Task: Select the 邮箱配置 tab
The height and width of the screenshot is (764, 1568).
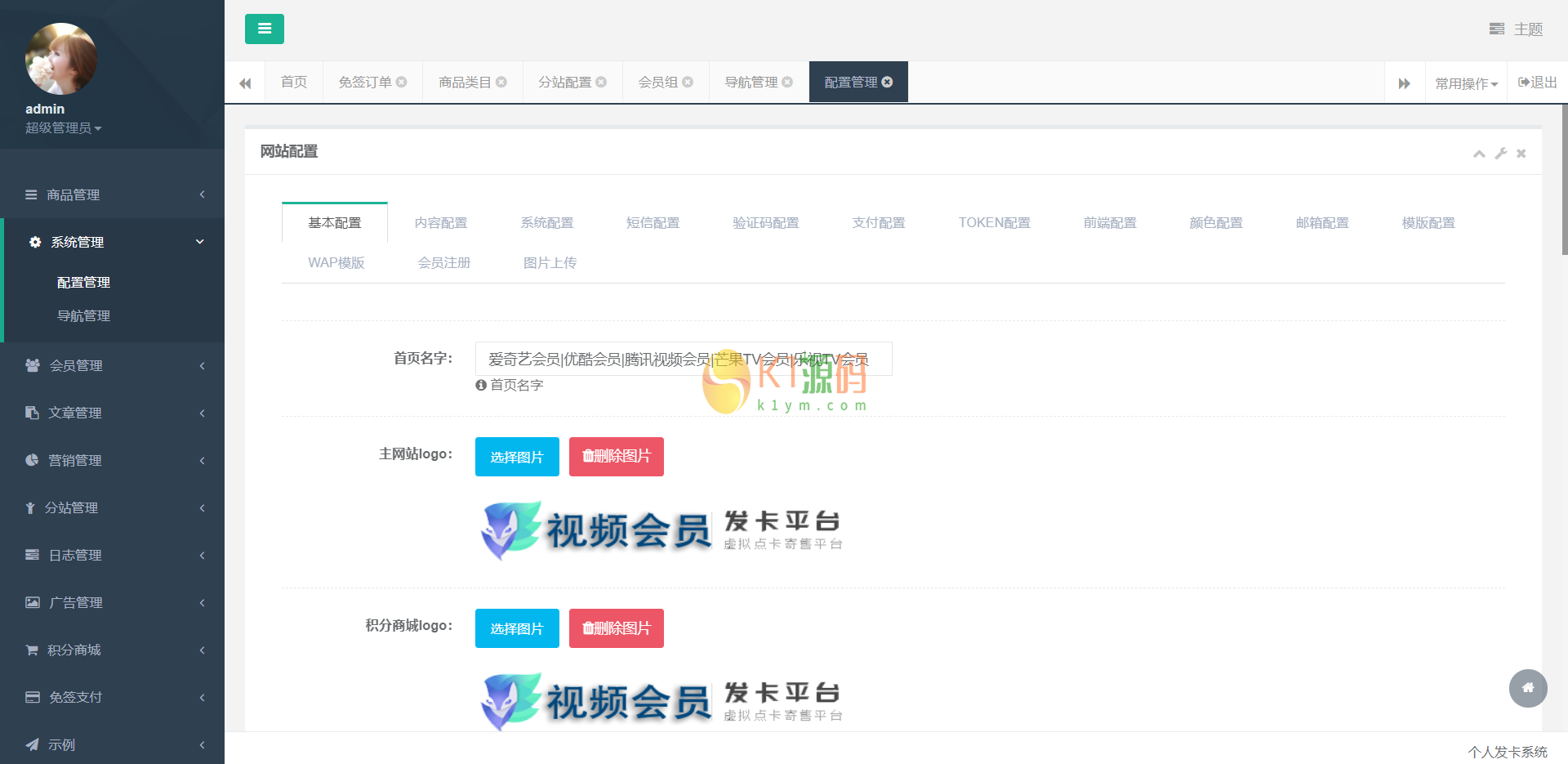Action: click(x=1322, y=222)
